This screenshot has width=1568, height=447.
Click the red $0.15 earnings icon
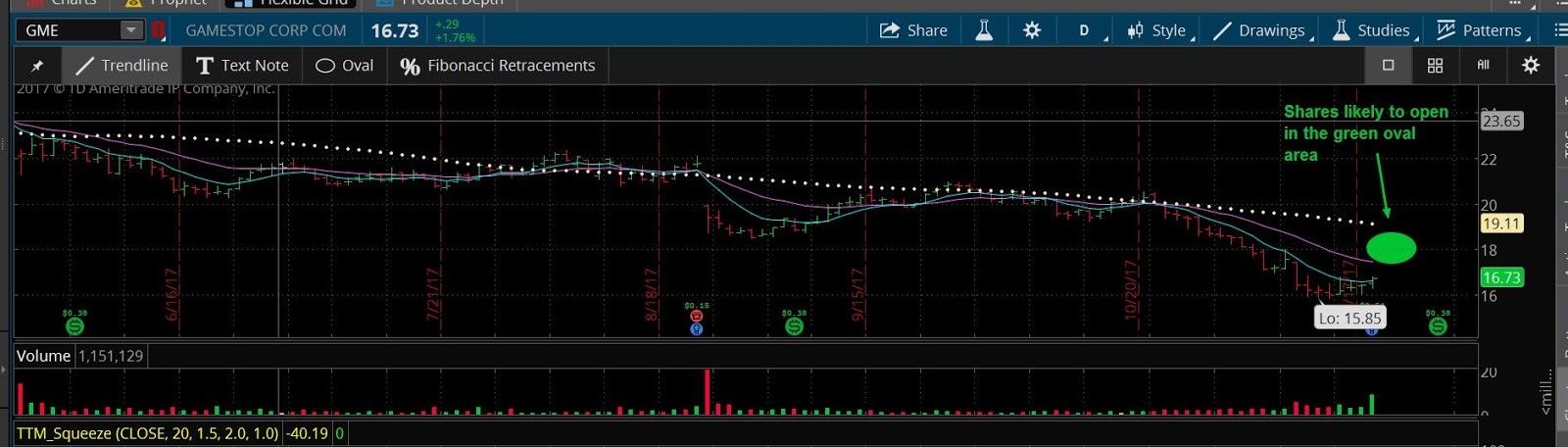click(x=697, y=316)
